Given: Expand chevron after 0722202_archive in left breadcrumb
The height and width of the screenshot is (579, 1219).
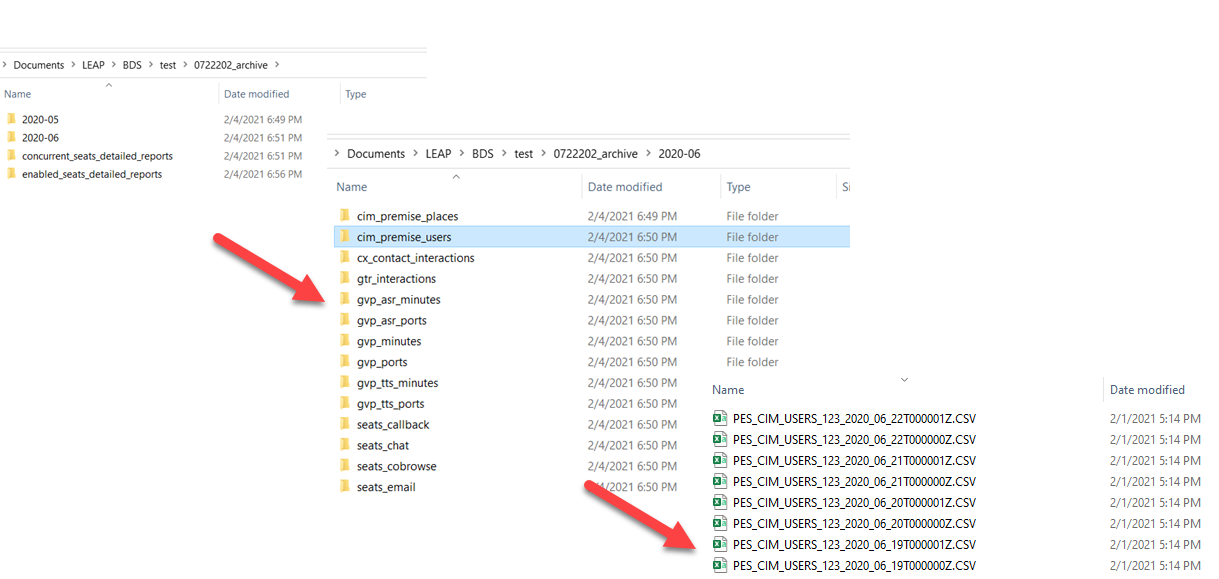Looking at the screenshot, I should [277, 65].
